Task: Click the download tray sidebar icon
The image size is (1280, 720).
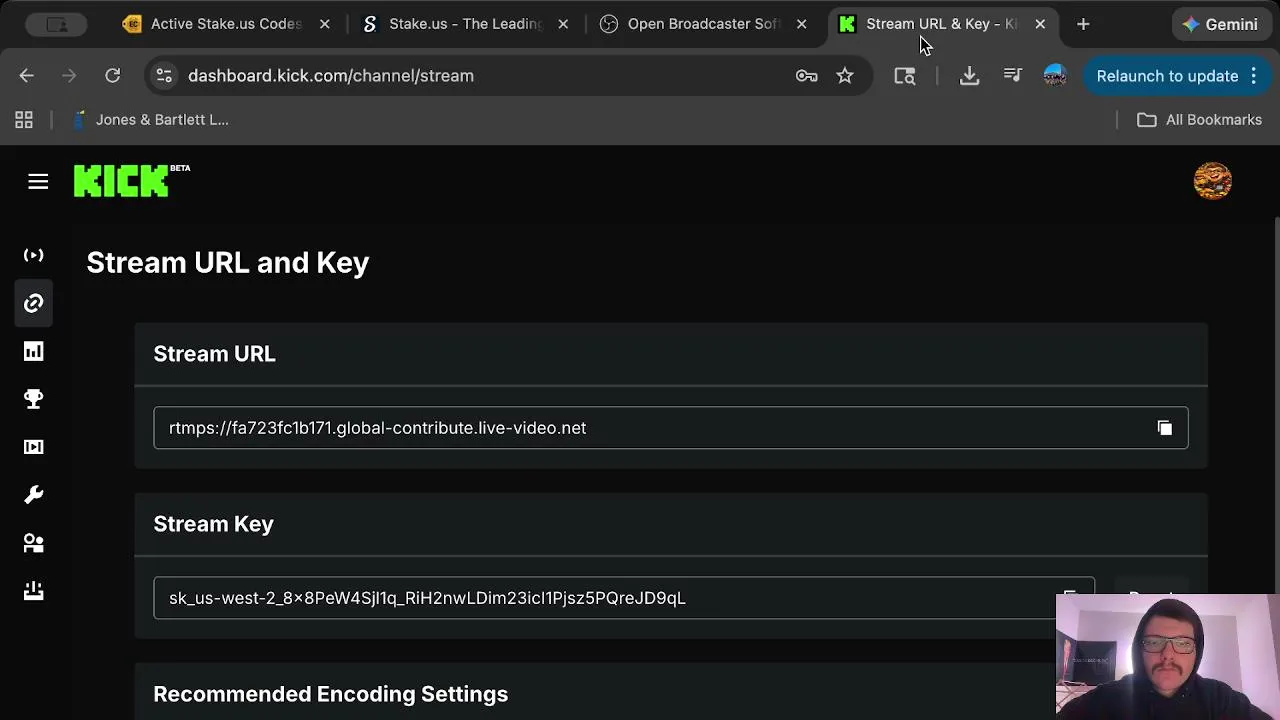Action: tap(34, 591)
